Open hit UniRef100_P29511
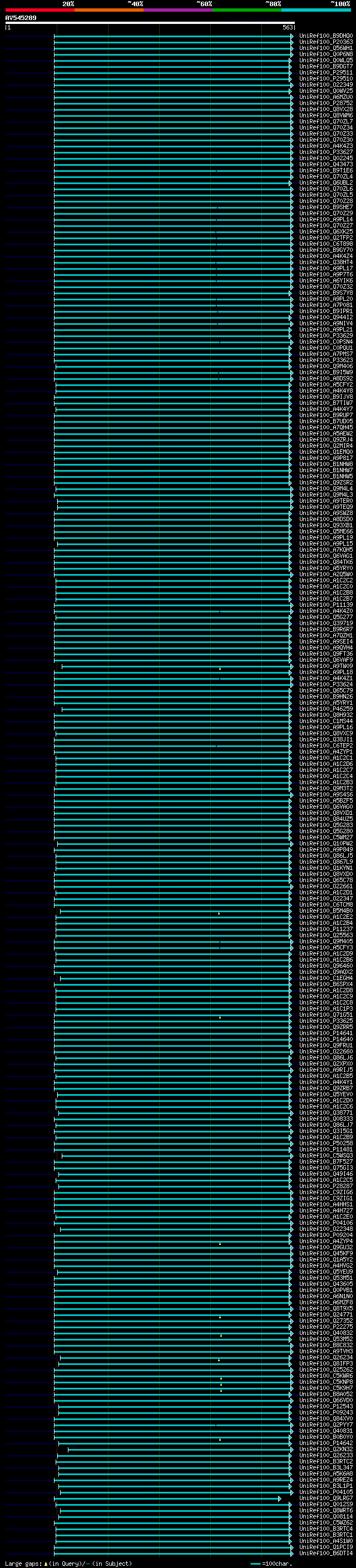The height and width of the screenshot is (1568, 356). click(325, 72)
